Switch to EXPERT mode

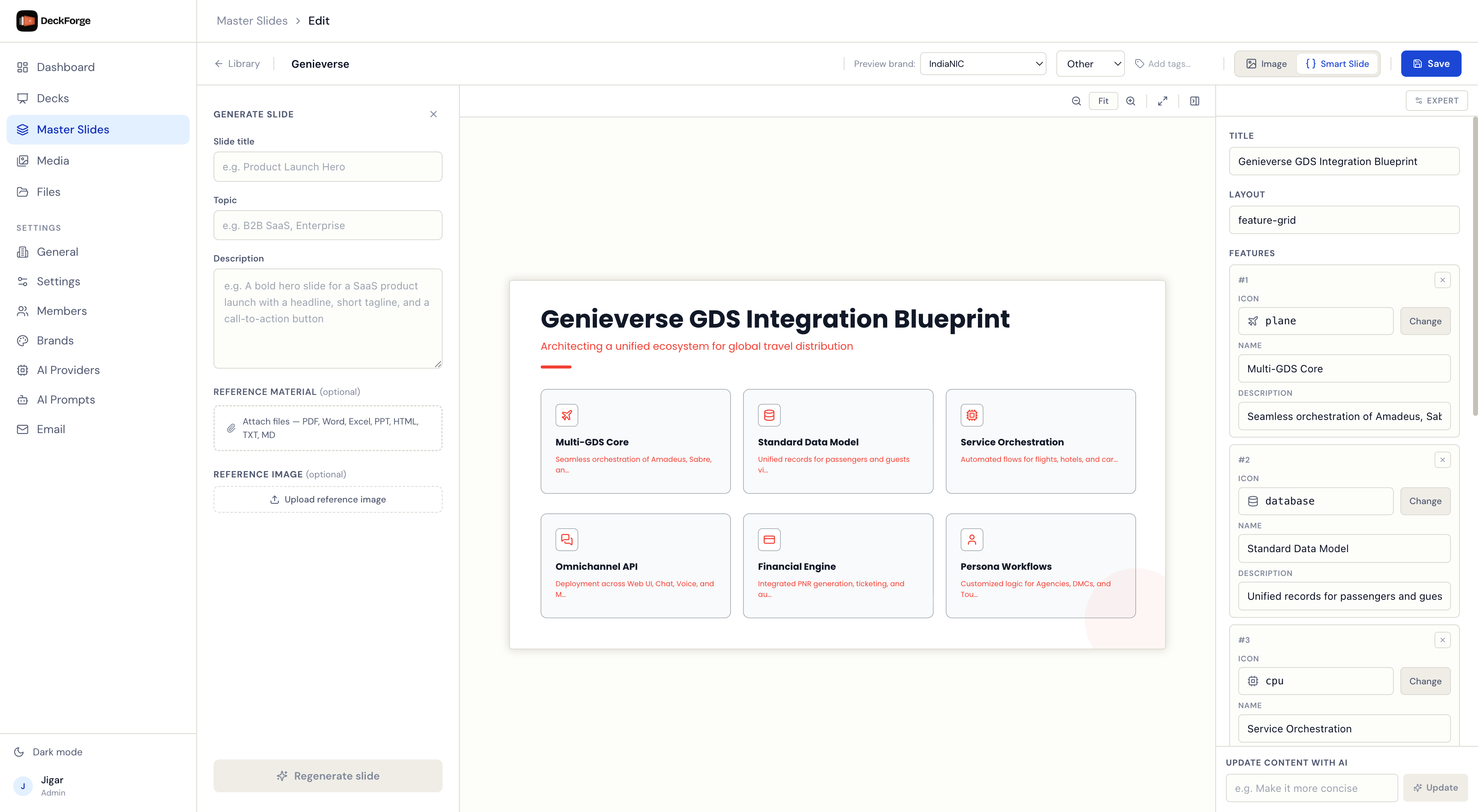[x=1437, y=101]
